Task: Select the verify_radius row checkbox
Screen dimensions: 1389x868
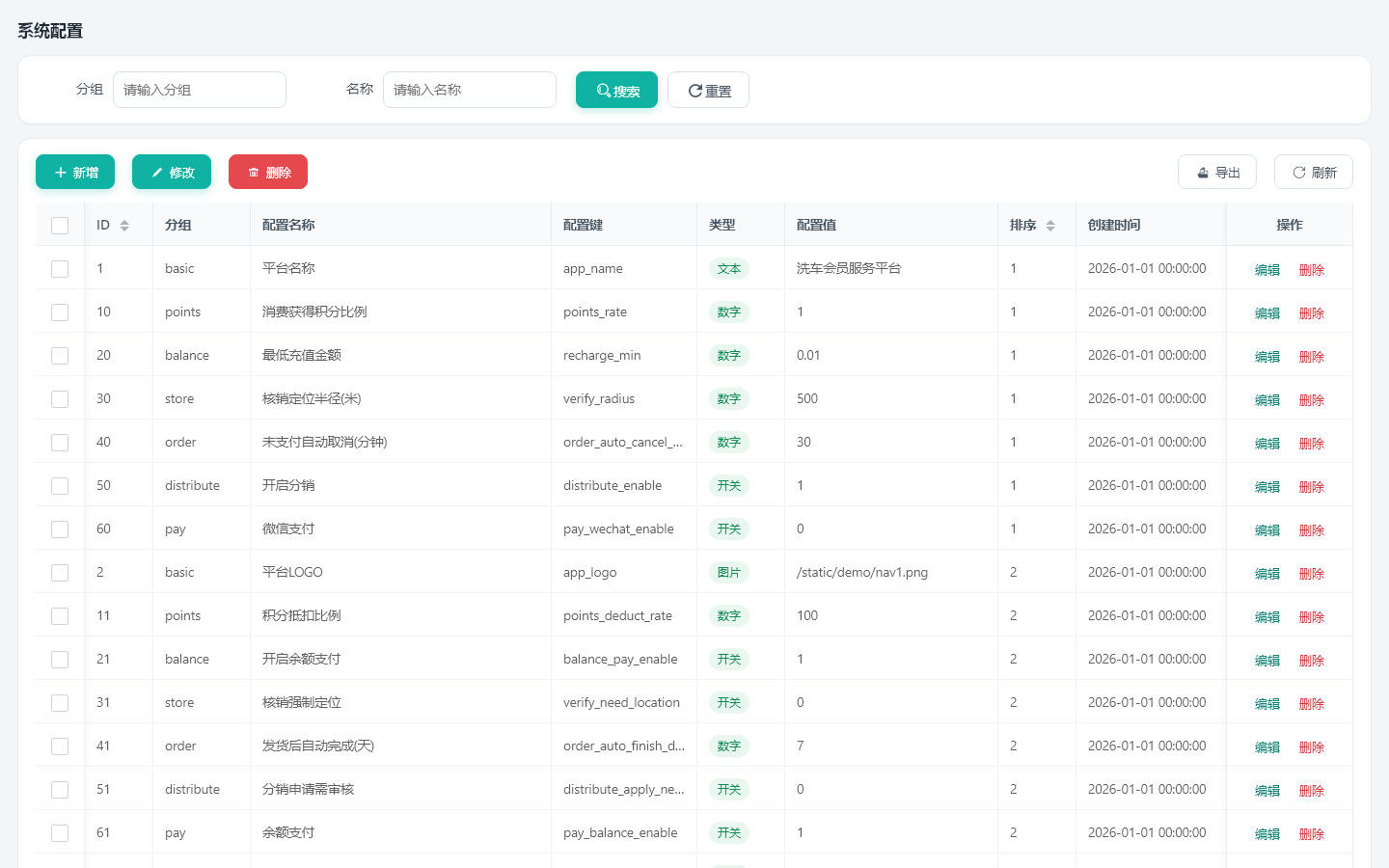Action: pos(60,399)
